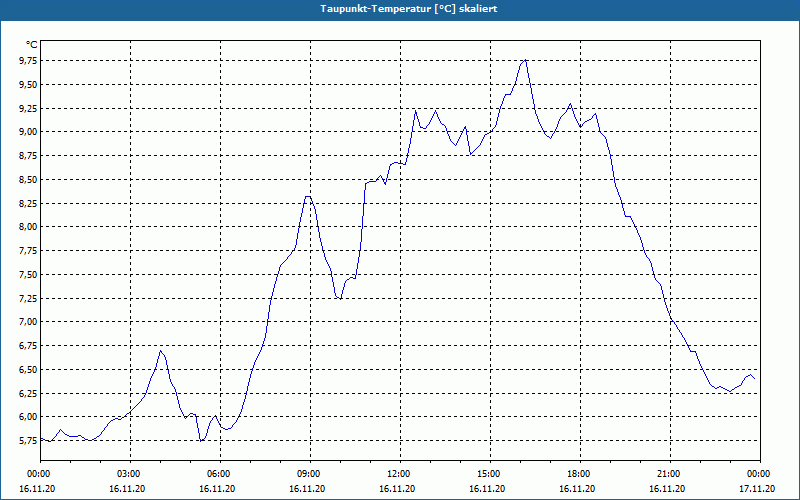Select the 5,75 y-axis label

tap(28, 441)
